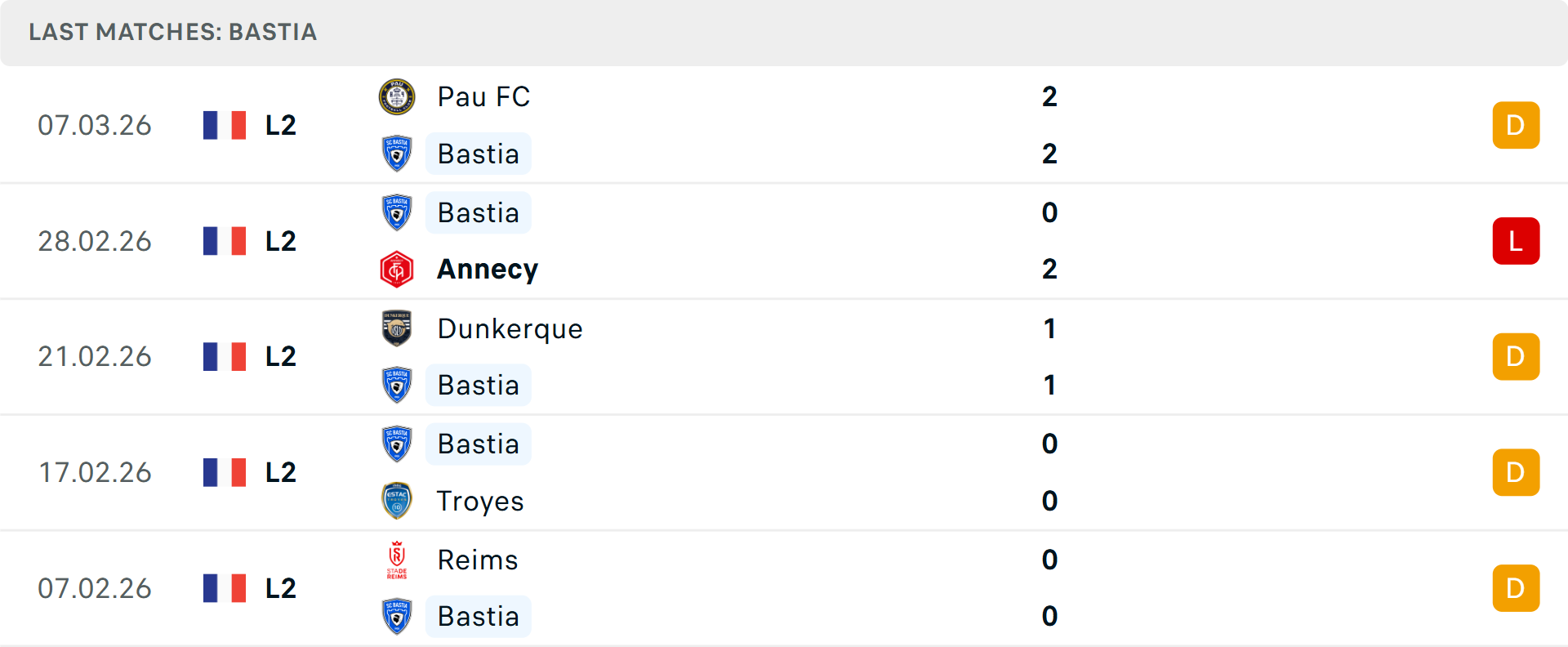Open the Troyes team link
The width and height of the screenshot is (1568, 647).
point(480,501)
